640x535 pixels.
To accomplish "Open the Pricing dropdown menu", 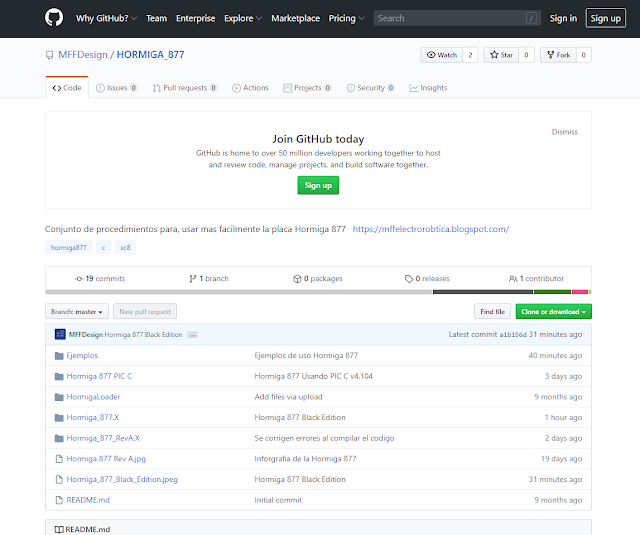I will click(x=347, y=18).
